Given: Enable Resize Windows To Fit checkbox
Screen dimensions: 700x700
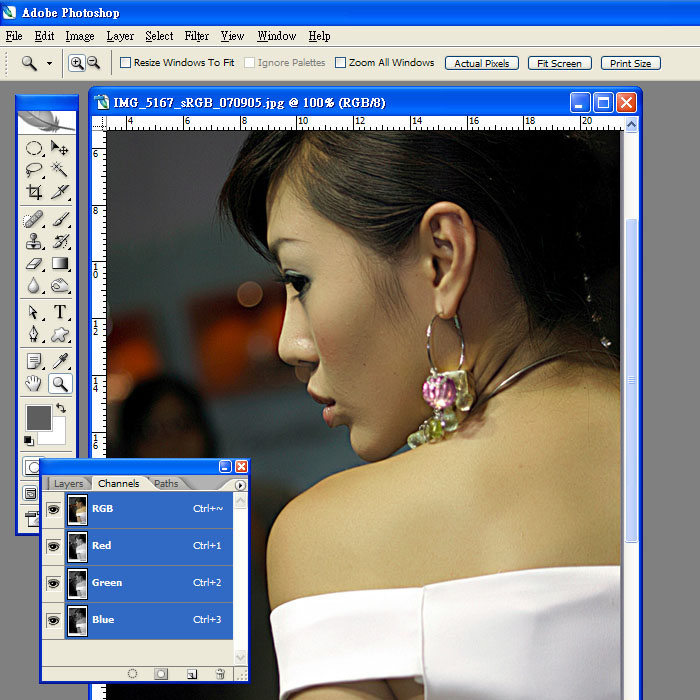Looking at the screenshot, I should tap(126, 63).
